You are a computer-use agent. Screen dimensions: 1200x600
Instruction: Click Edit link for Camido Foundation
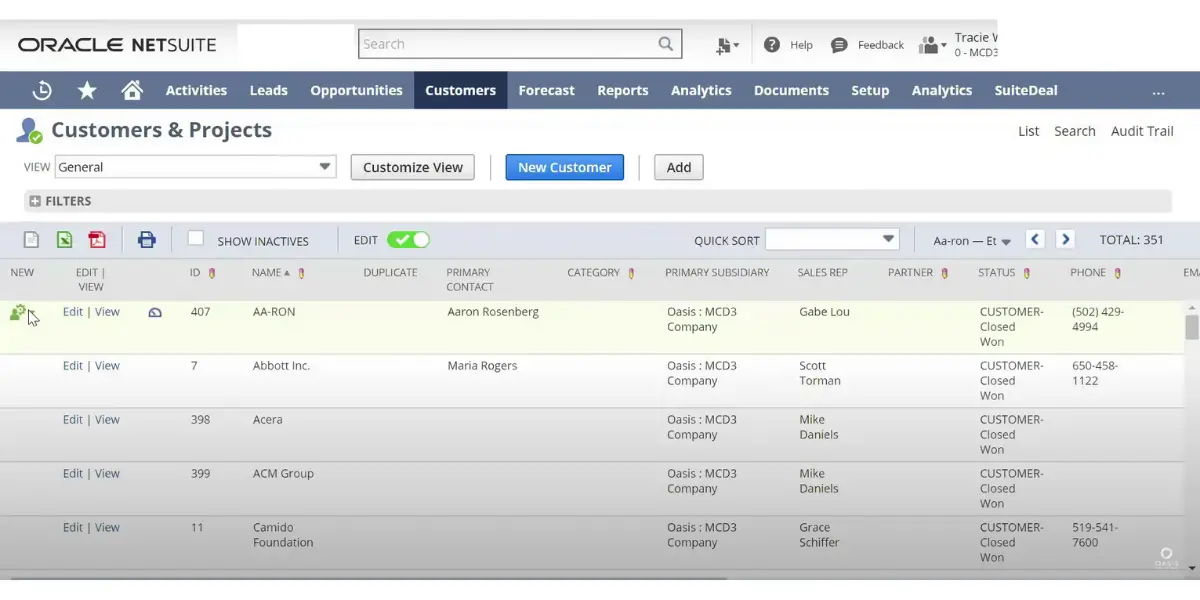(x=73, y=528)
